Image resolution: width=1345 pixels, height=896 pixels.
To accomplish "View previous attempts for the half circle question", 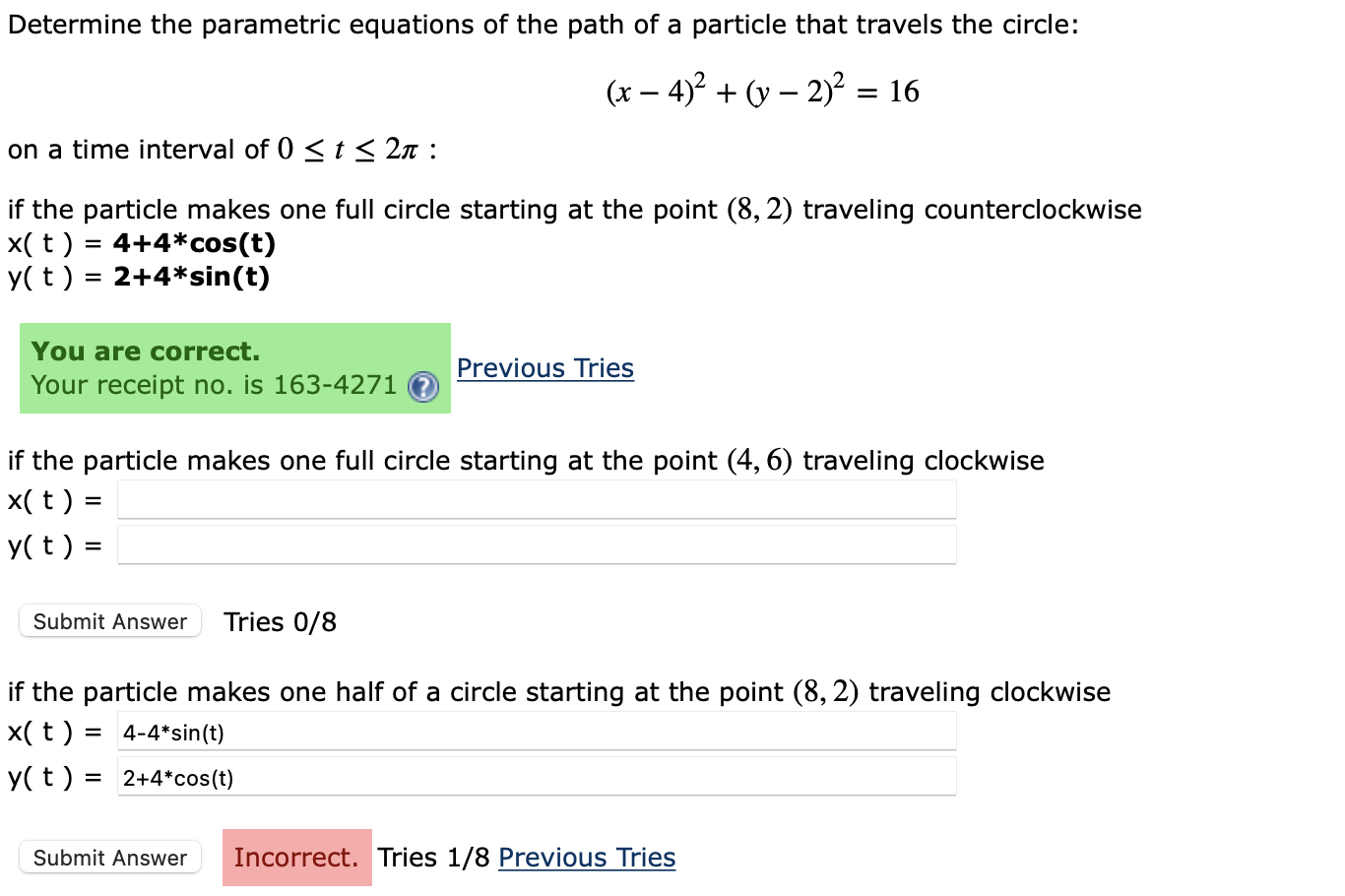I will 586,858.
